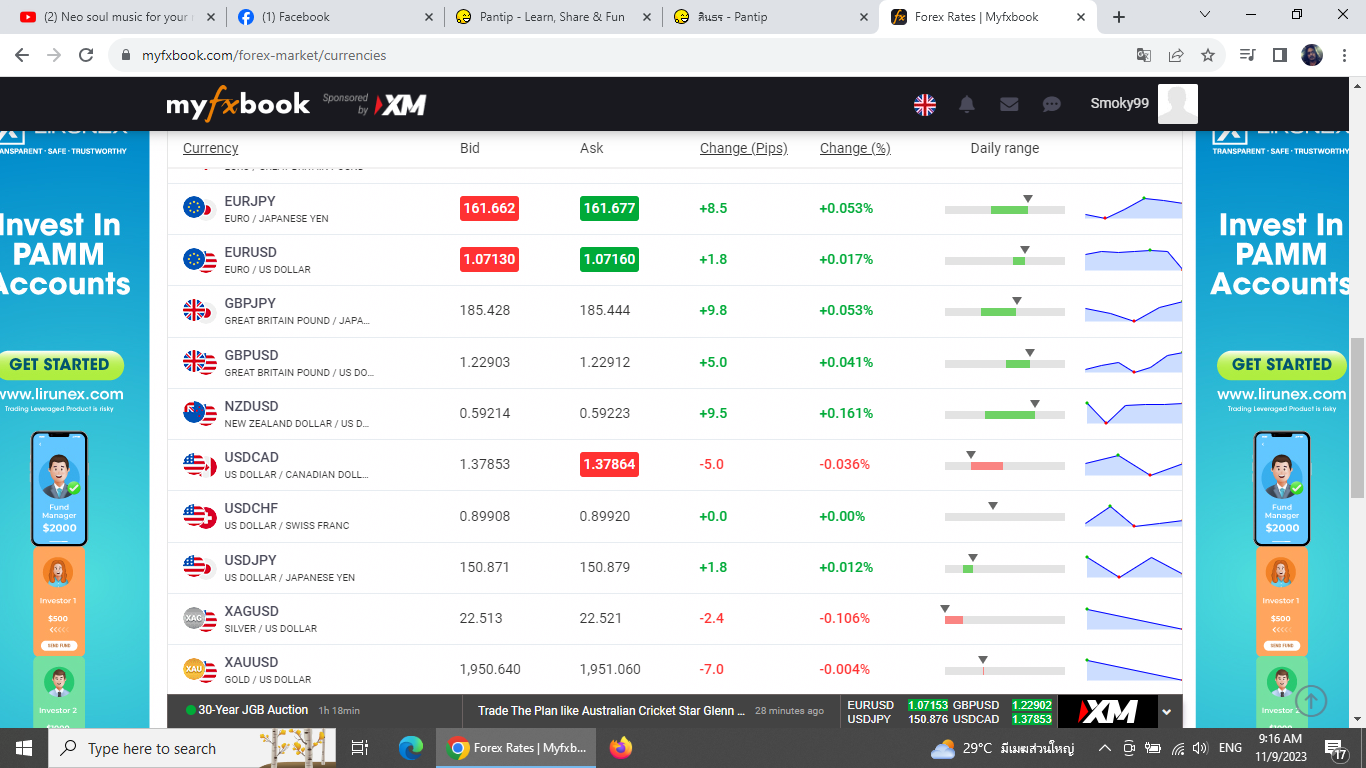Click the XM sponsor logo in the header
The width and height of the screenshot is (1366, 768).
[x=400, y=104]
